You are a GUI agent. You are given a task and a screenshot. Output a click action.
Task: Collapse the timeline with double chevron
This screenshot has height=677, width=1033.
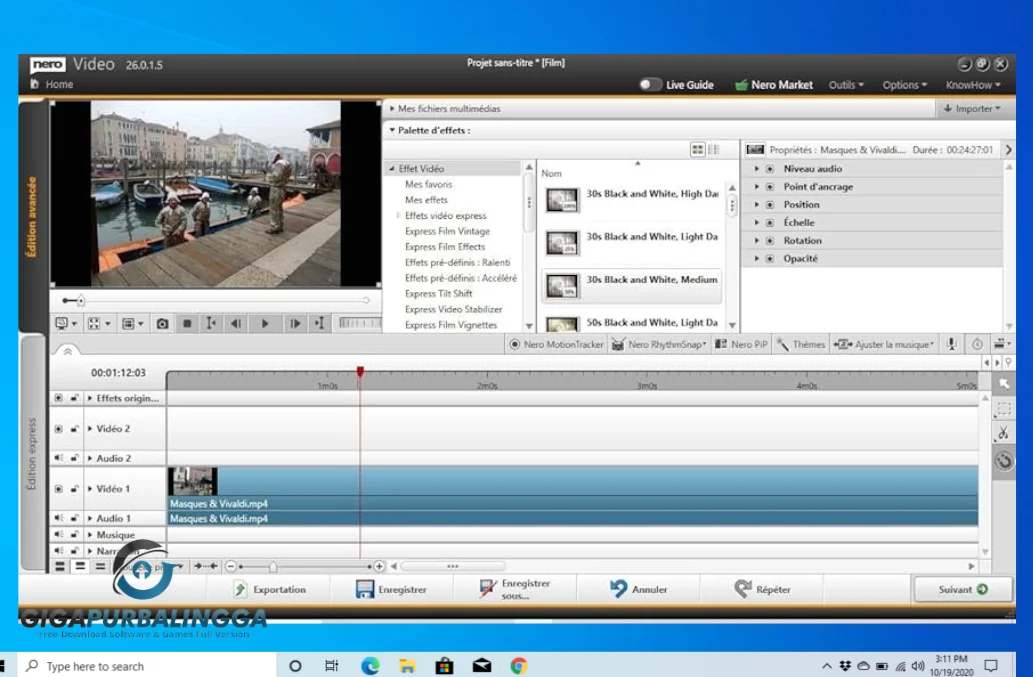(67, 352)
